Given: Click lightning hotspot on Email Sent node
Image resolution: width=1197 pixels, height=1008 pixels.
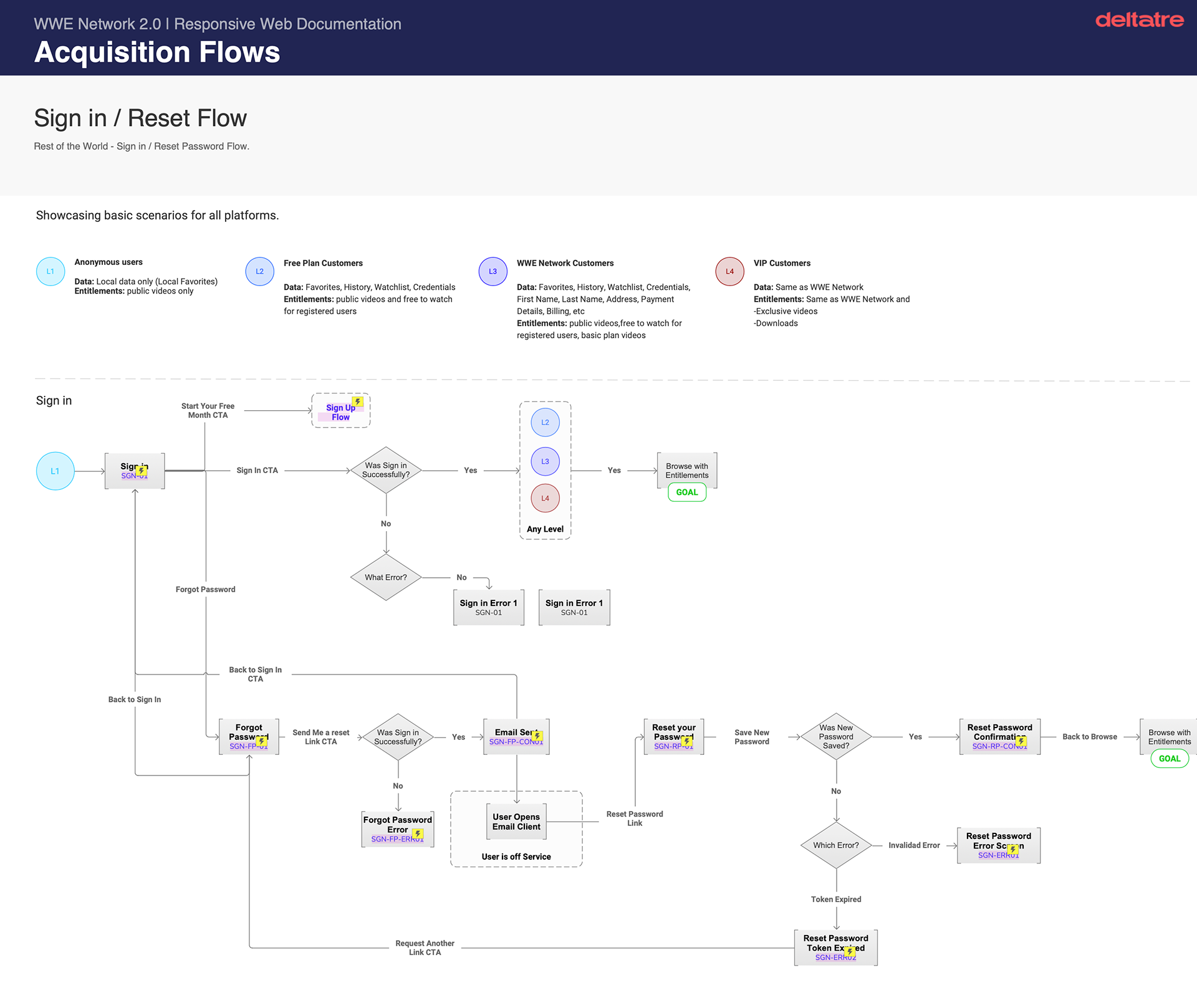Looking at the screenshot, I should coord(537,736).
